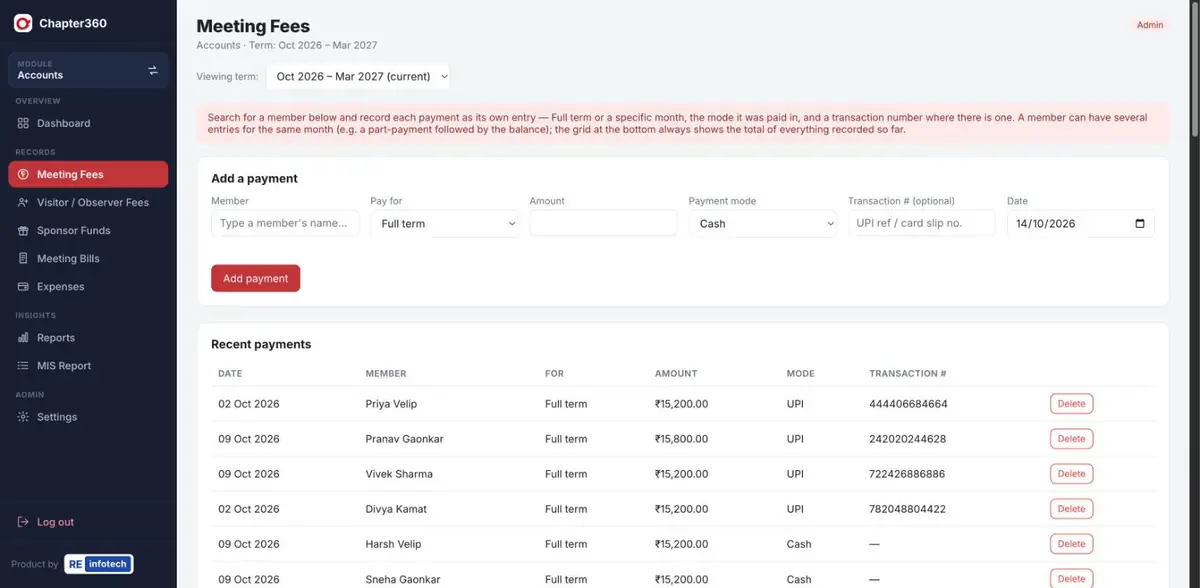
Task: Open Visitor / Observer Fees section
Action: 88,202
